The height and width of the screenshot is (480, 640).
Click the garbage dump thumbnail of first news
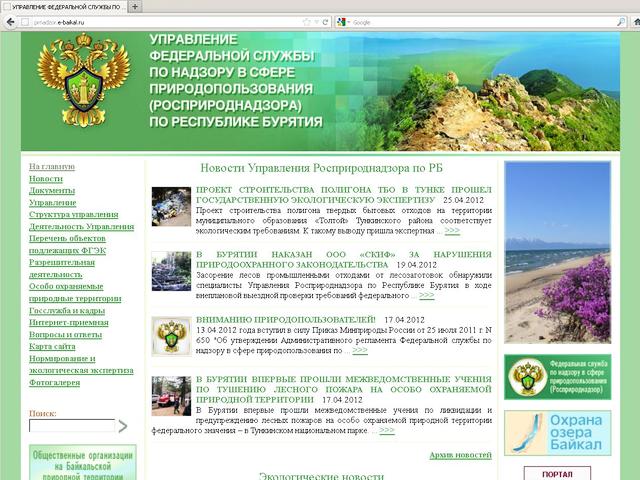tap(171, 207)
